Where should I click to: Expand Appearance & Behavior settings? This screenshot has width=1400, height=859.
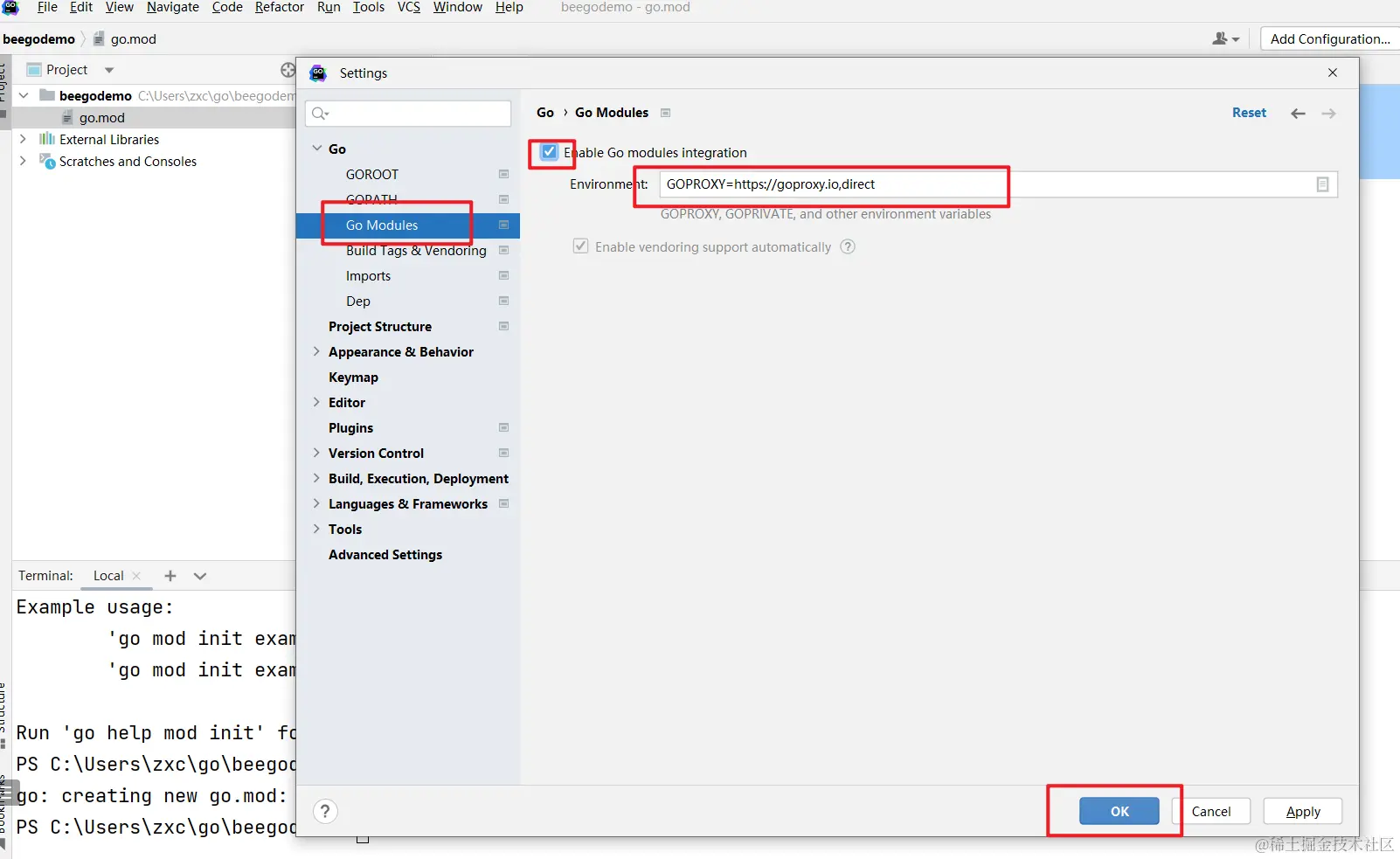tap(316, 351)
